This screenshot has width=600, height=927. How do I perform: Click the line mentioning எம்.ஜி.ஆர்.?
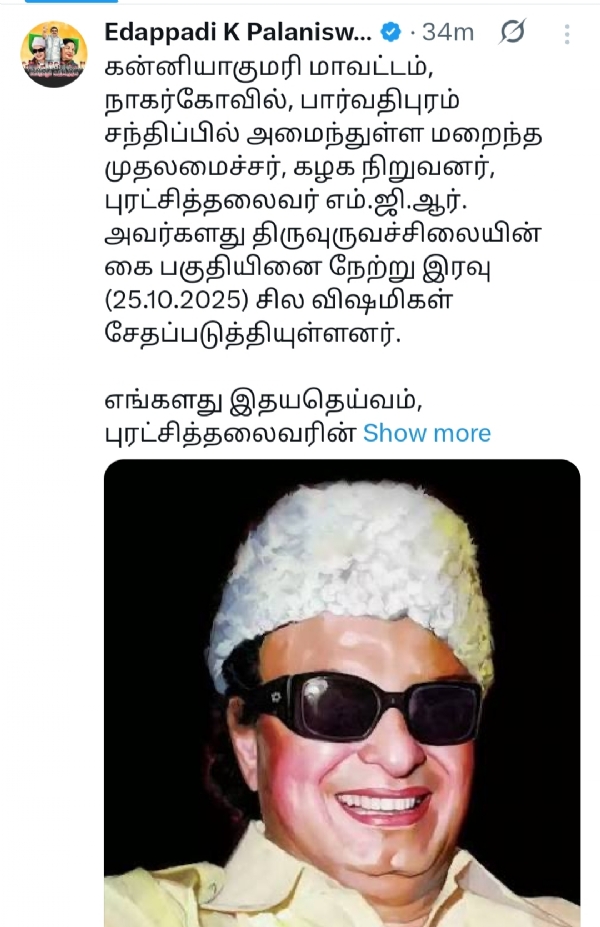tap(286, 202)
